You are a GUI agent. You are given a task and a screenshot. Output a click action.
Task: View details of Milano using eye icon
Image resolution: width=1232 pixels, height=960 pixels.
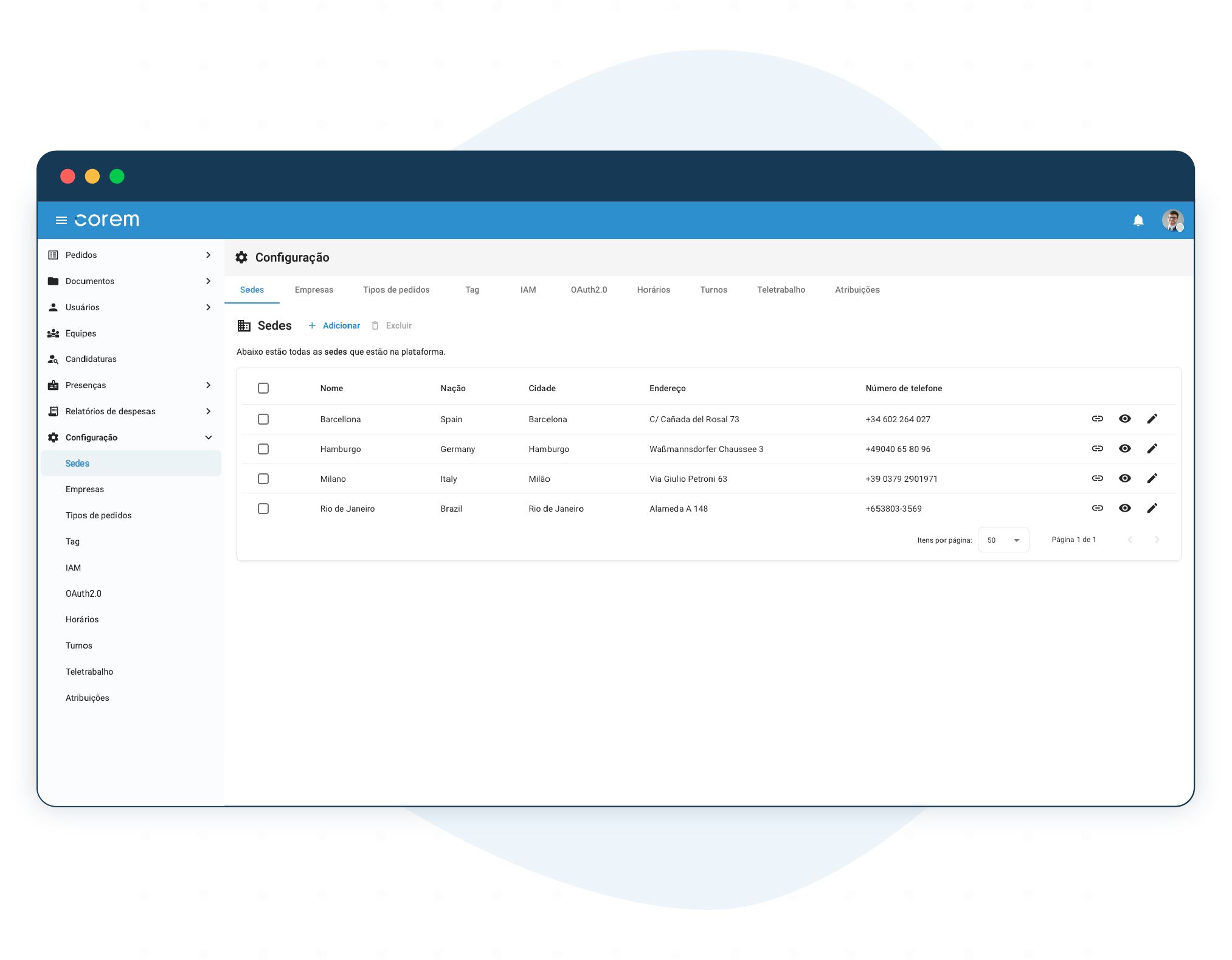tap(1124, 478)
